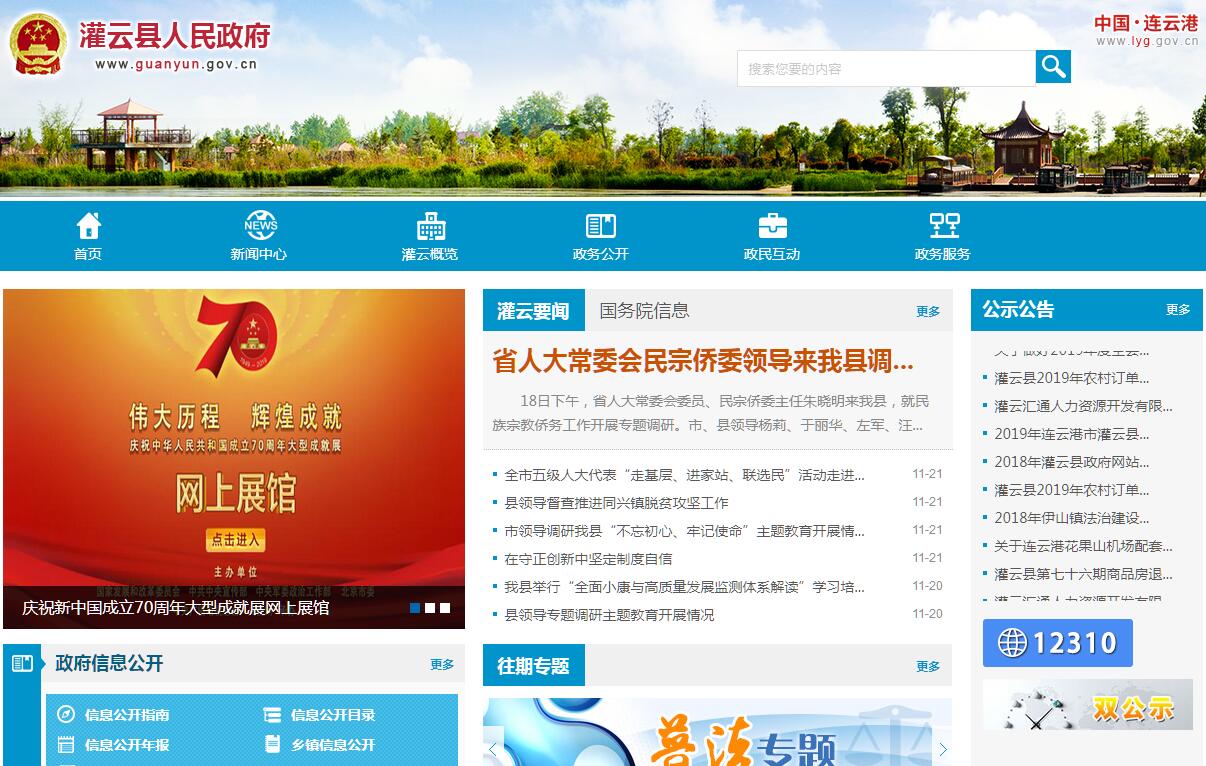Viewport: 1206px width, 766px height.
Task: Open 政民互动 briefcase icon
Action: pos(772,226)
